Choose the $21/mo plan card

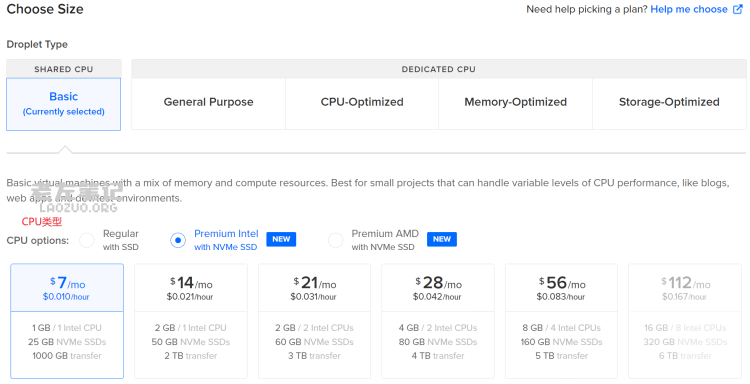pyautogui.click(x=314, y=321)
